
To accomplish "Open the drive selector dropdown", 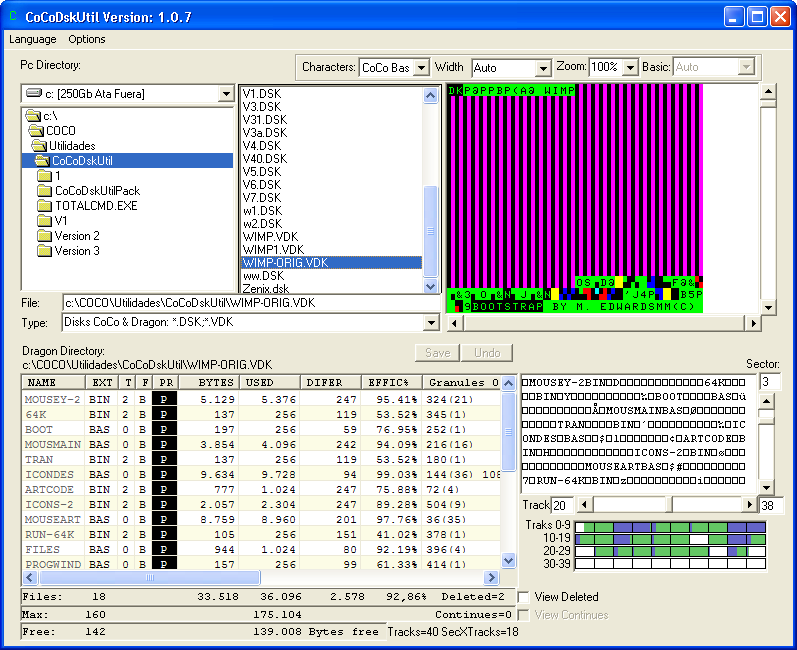I will pyautogui.click(x=226, y=94).
